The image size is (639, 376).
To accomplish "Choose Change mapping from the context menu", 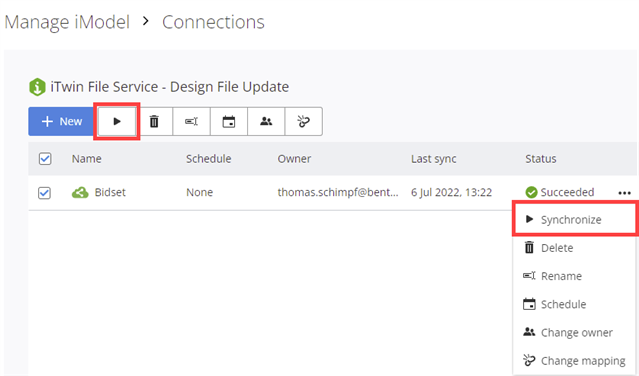I will (x=575, y=361).
